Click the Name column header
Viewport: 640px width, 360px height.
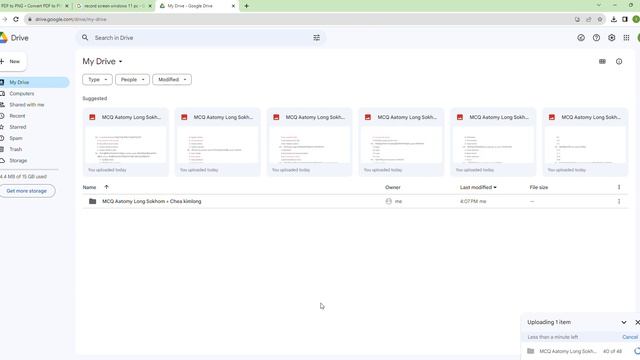(x=89, y=187)
